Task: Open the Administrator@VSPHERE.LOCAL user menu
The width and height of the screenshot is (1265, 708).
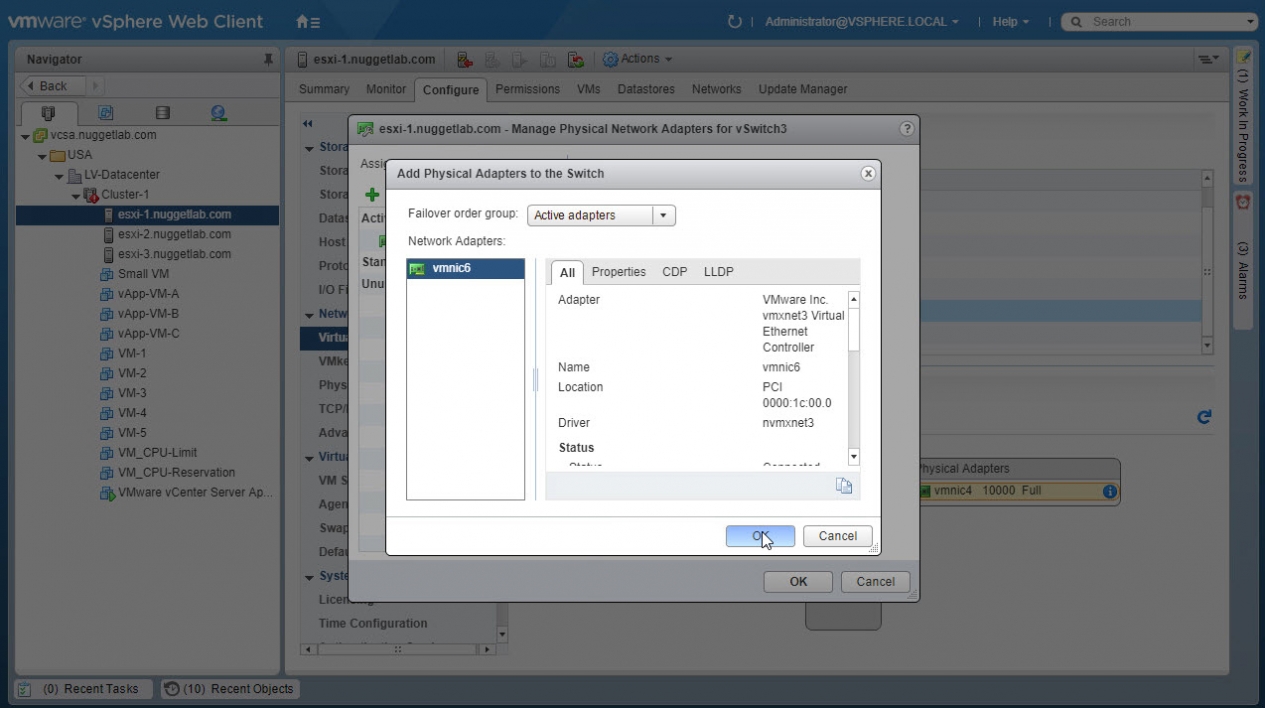Action: tap(861, 21)
